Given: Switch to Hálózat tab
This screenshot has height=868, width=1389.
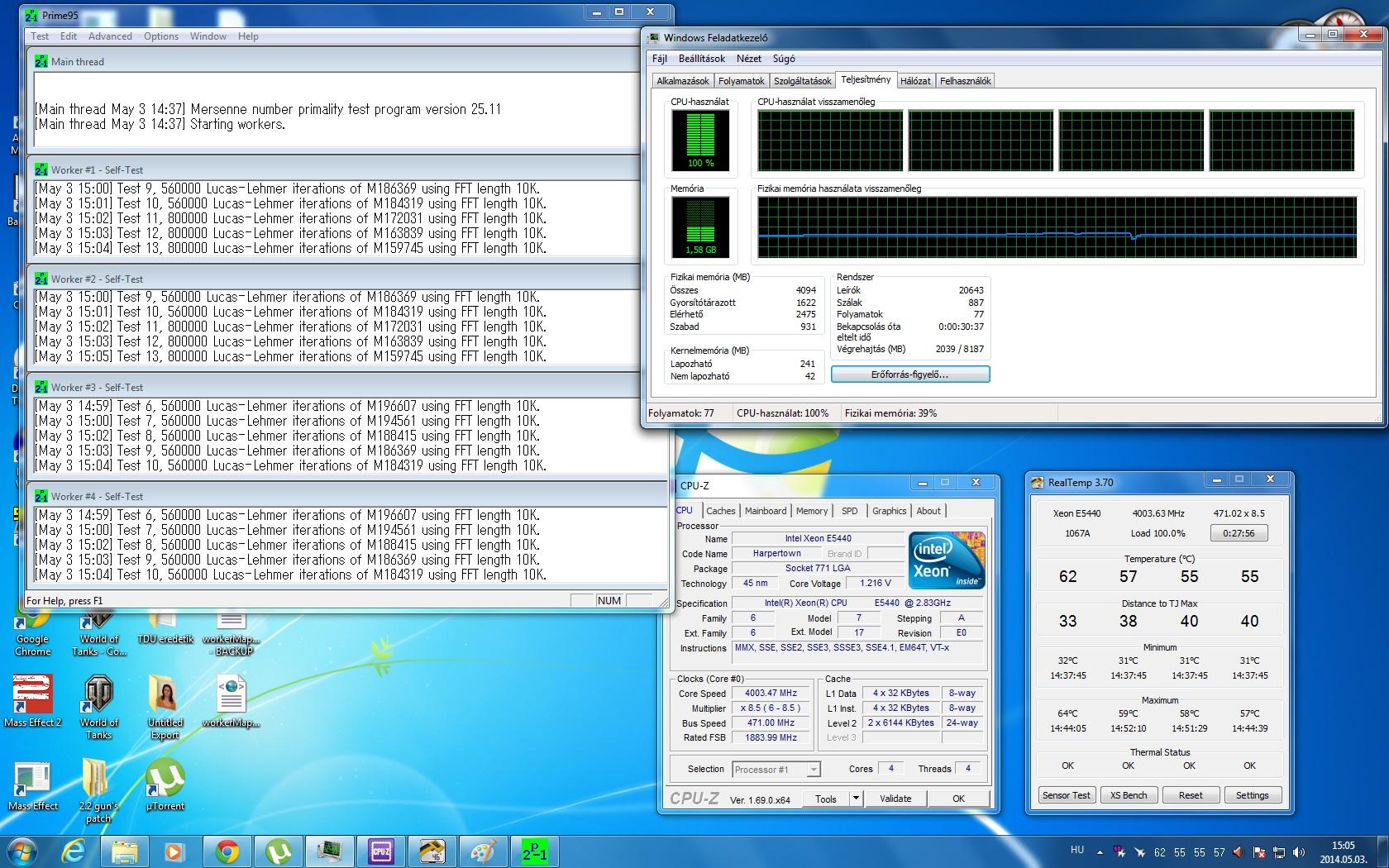Looking at the screenshot, I should [x=915, y=81].
